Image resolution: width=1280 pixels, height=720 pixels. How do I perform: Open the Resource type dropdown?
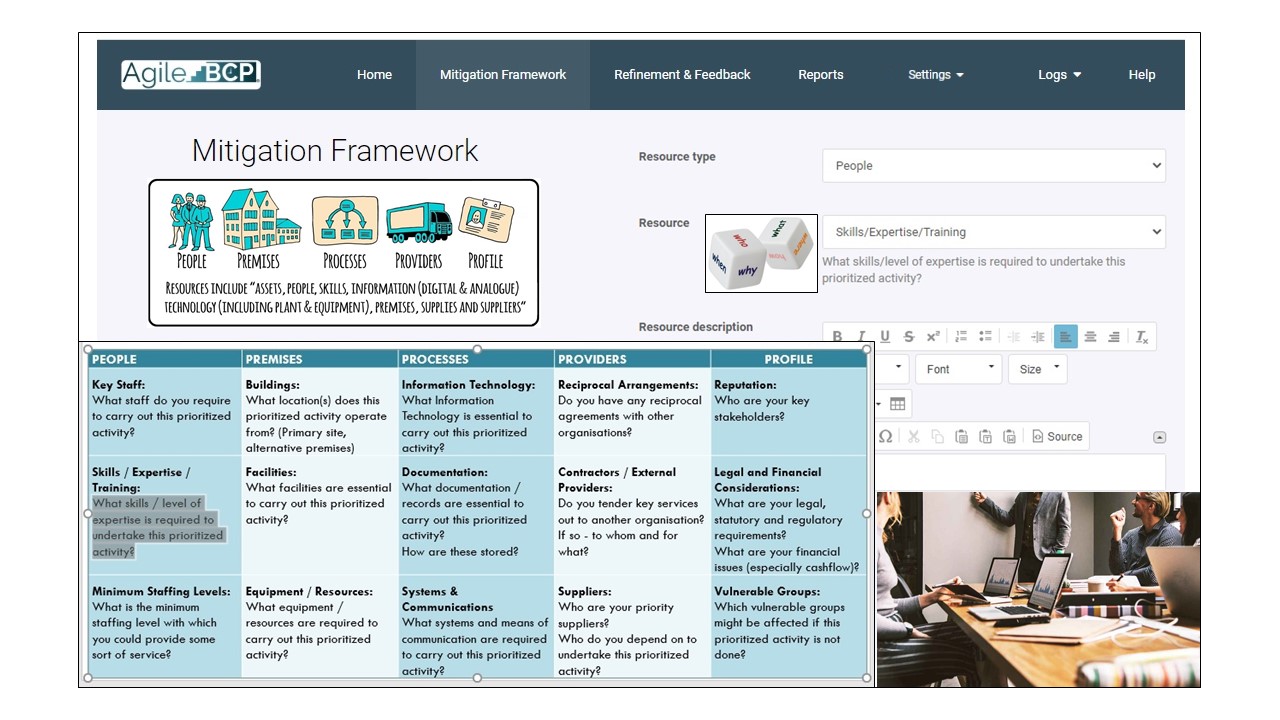(993, 166)
